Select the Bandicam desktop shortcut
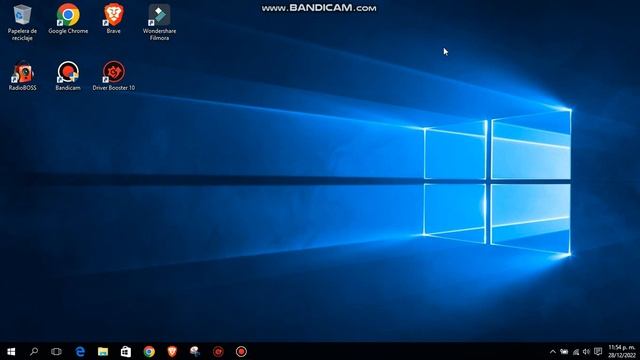This screenshot has height=360, width=640. 68,76
